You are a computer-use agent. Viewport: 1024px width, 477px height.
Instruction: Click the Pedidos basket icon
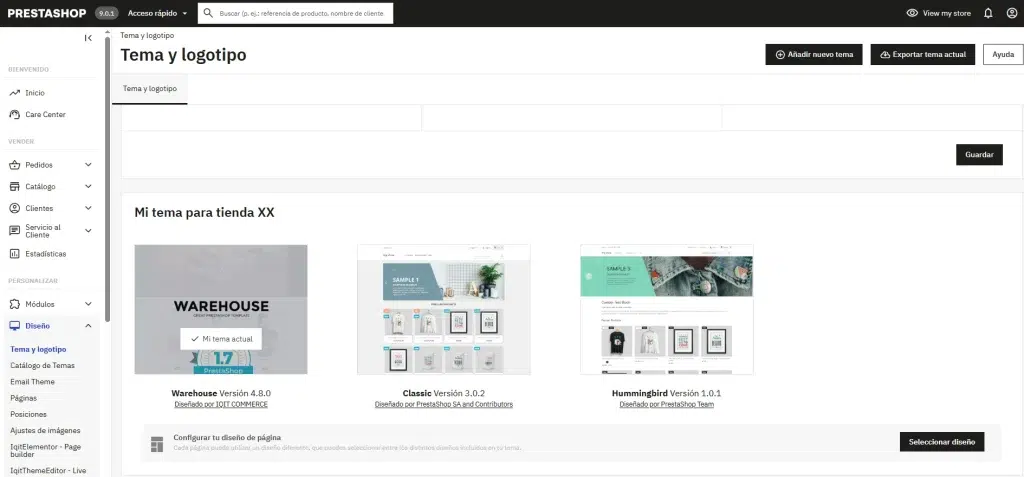pos(14,165)
